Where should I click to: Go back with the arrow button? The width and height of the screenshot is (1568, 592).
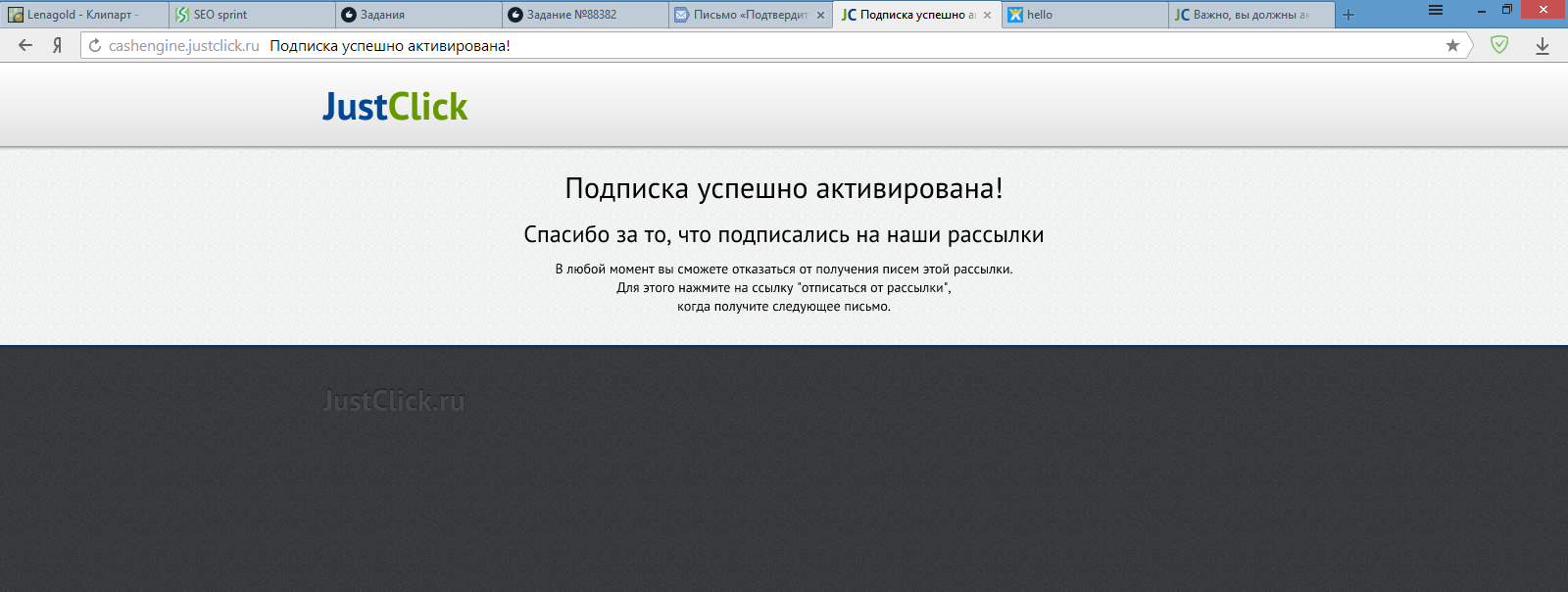25,45
